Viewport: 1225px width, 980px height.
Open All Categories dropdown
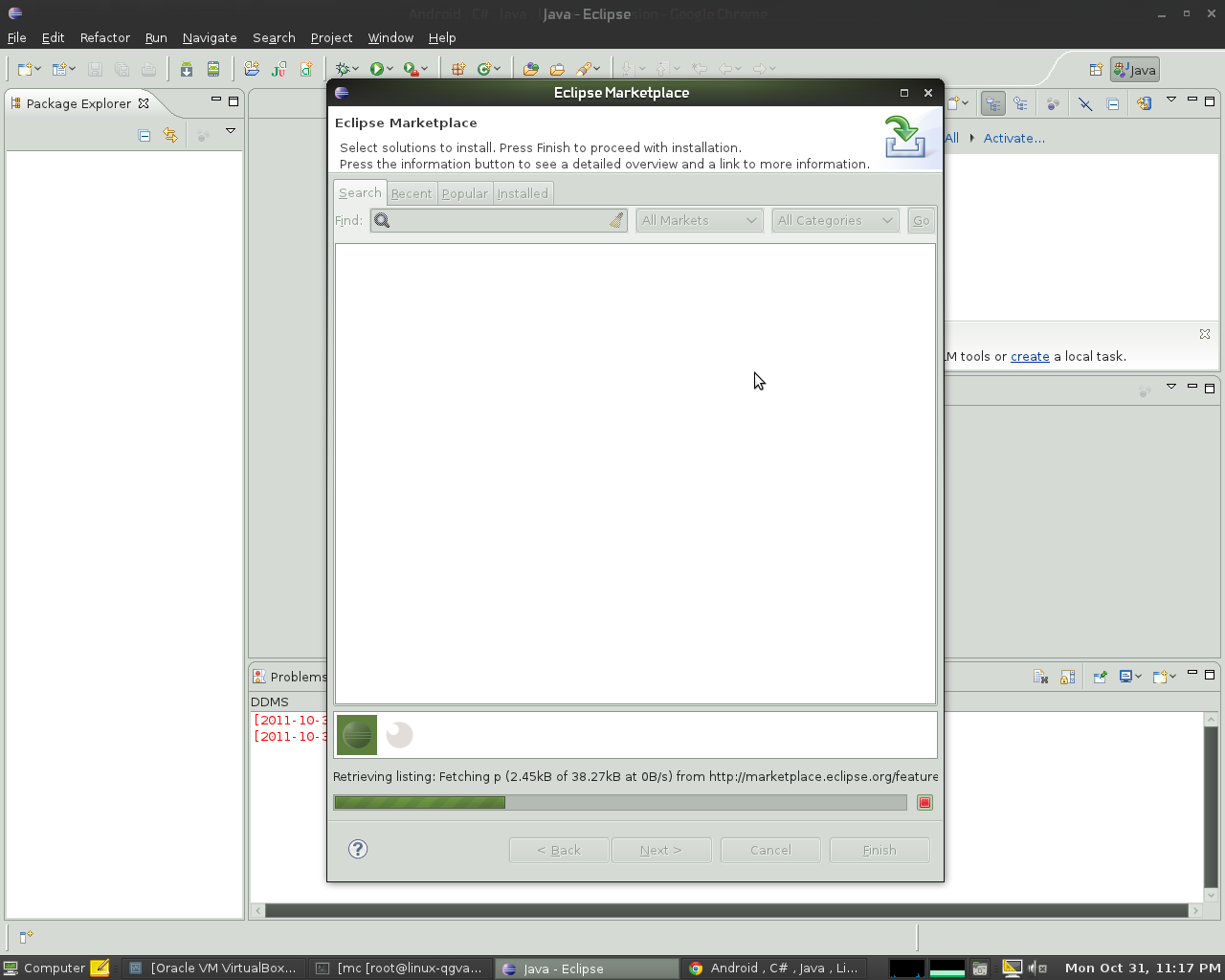point(835,220)
